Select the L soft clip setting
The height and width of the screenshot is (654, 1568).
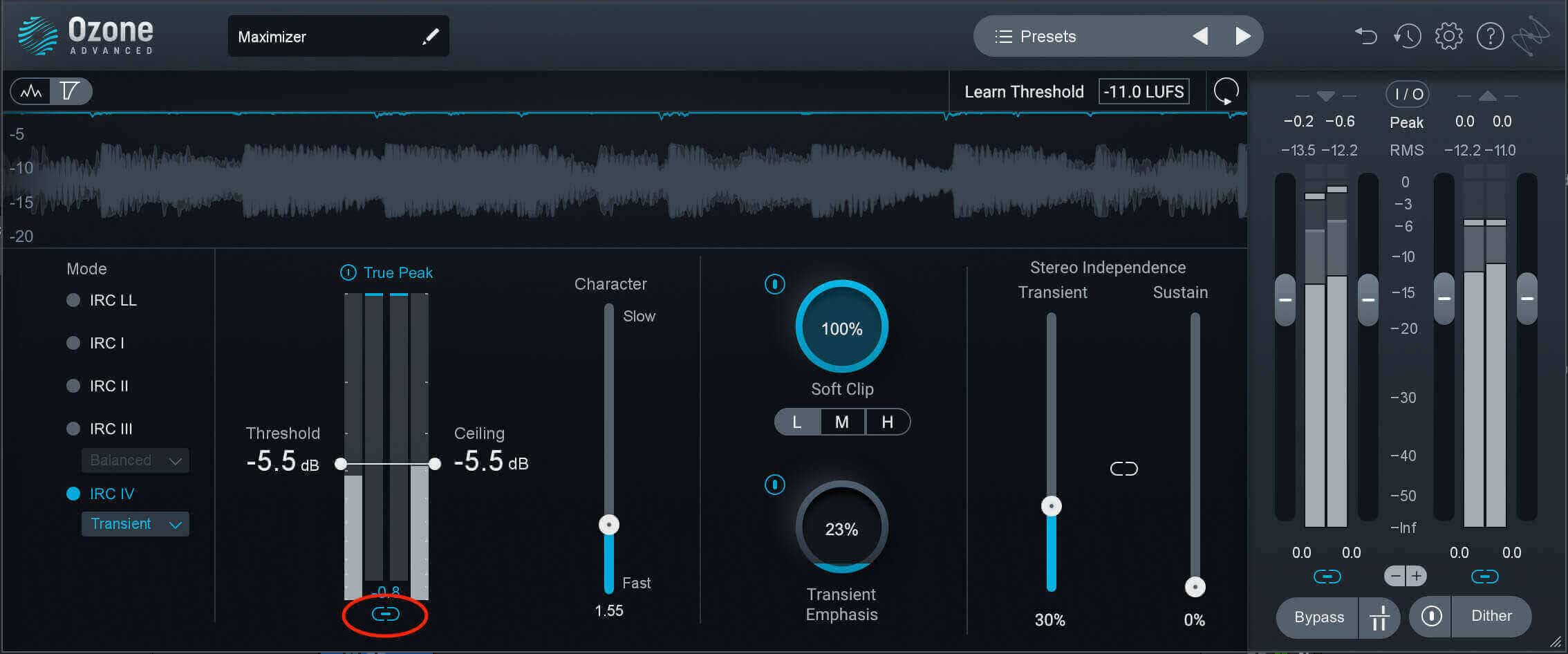point(797,422)
